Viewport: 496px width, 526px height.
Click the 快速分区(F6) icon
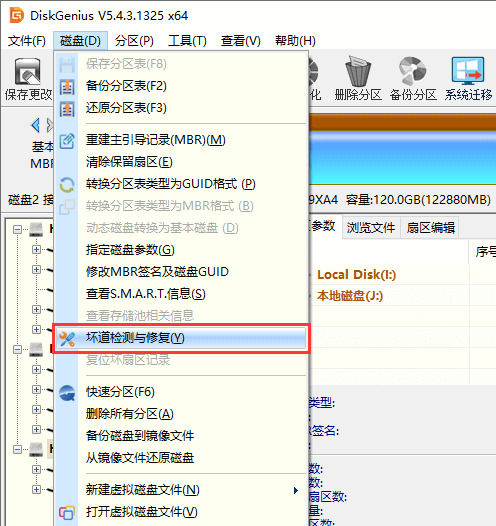67,392
